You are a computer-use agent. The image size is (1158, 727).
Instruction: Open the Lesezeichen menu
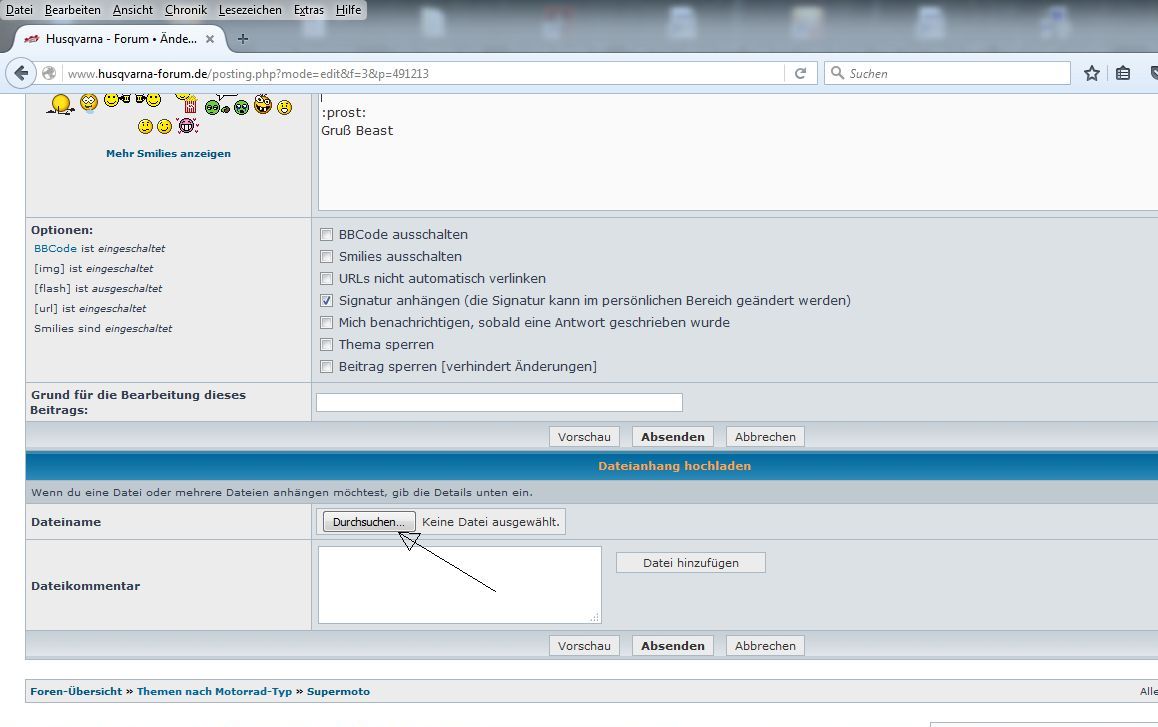[250, 10]
